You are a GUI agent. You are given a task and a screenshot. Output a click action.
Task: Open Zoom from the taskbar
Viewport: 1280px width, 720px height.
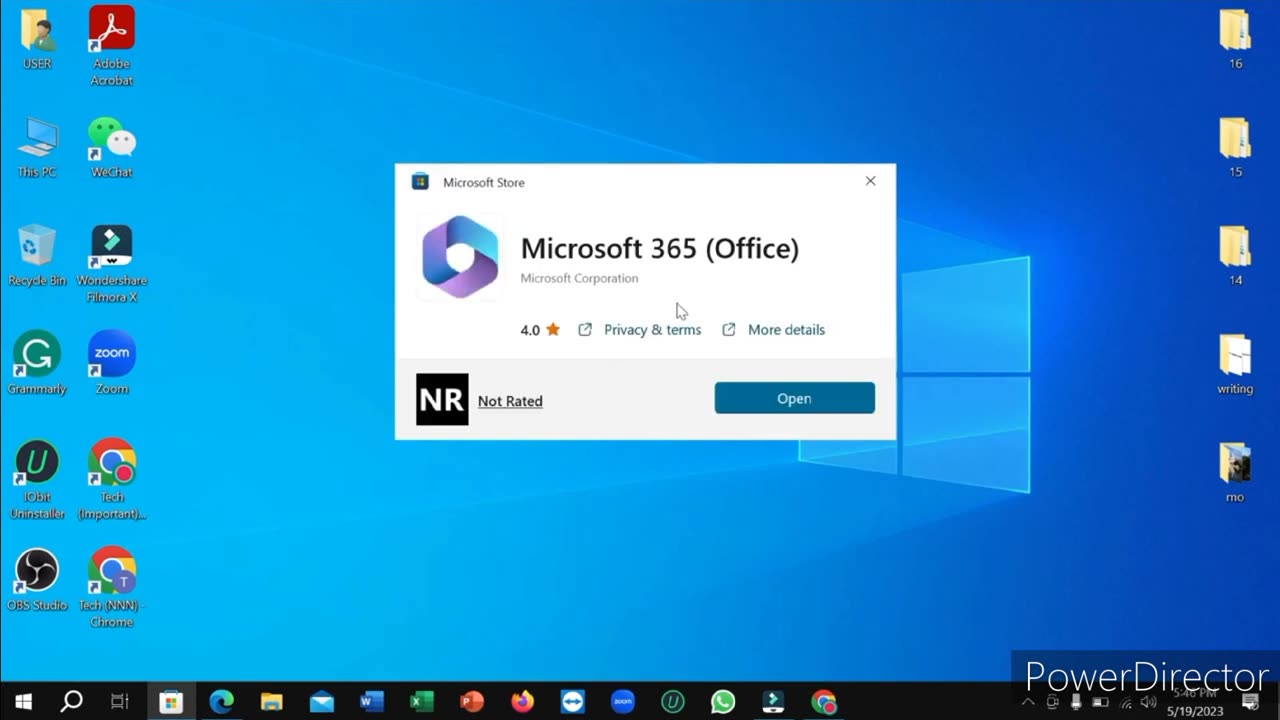(622, 702)
